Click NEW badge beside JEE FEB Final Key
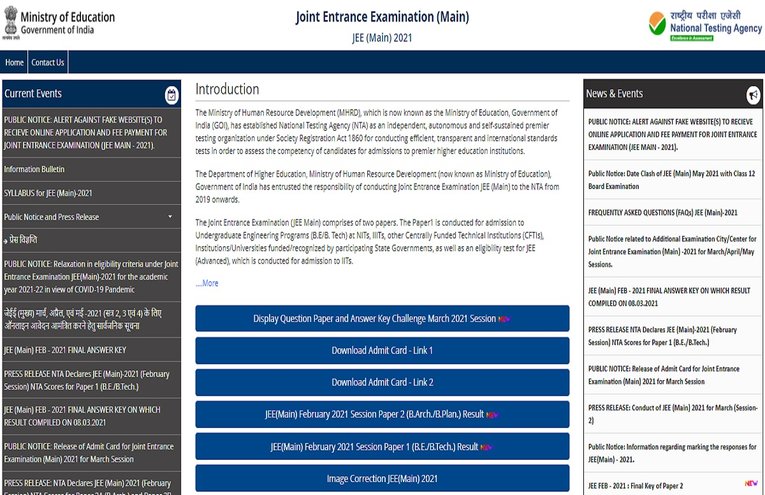 pyautogui.click(x=751, y=483)
